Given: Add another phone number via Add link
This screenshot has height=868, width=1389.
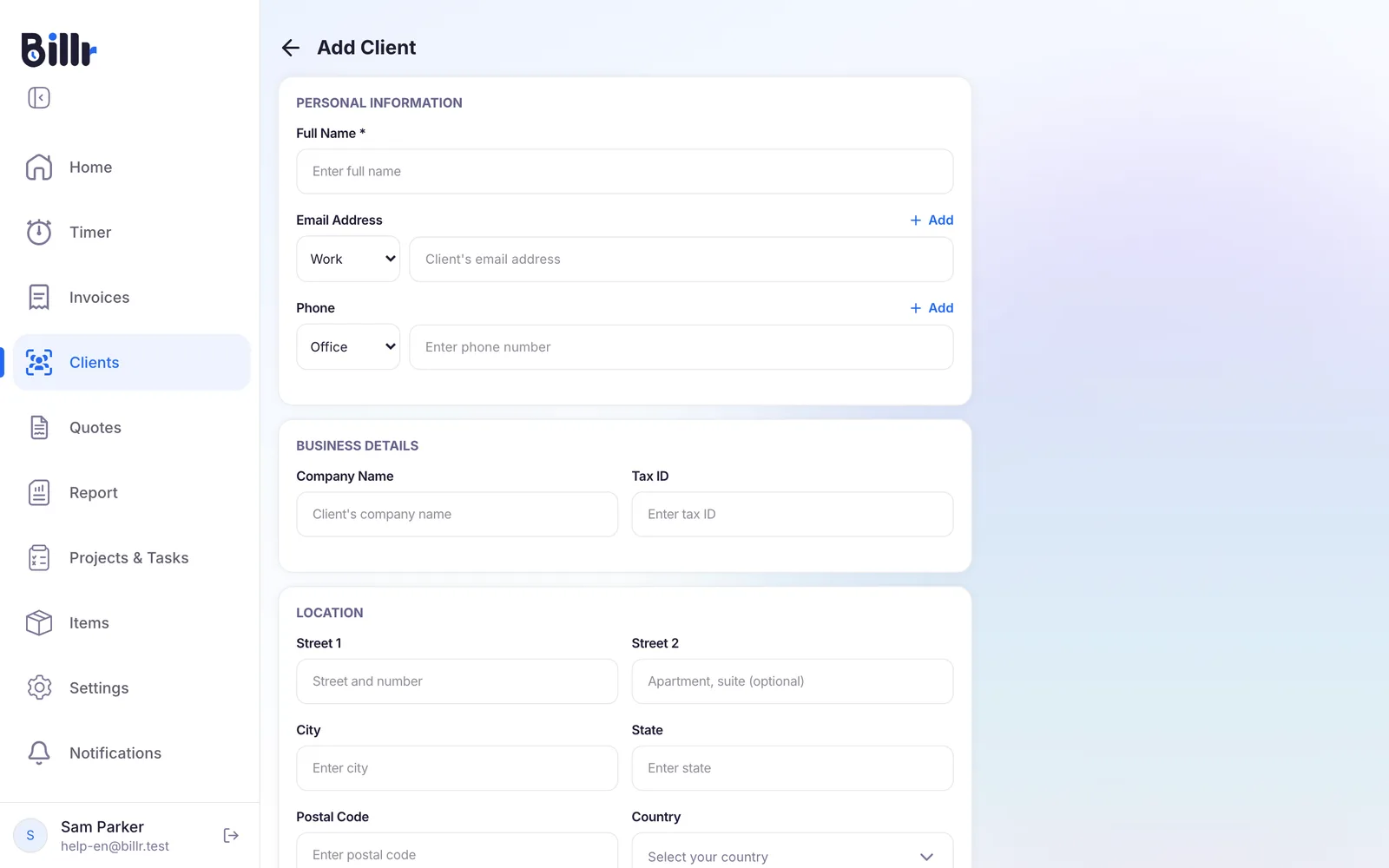Looking at the screenshot, I should click(x=931, y=308).
